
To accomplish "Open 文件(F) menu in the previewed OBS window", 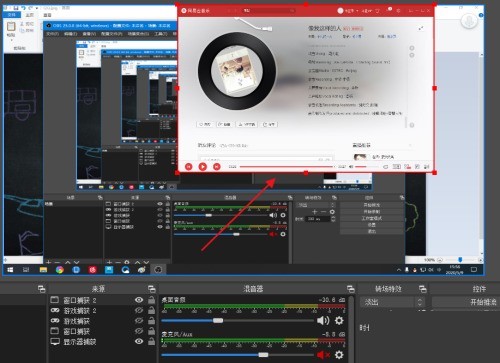I will (52, 34).
